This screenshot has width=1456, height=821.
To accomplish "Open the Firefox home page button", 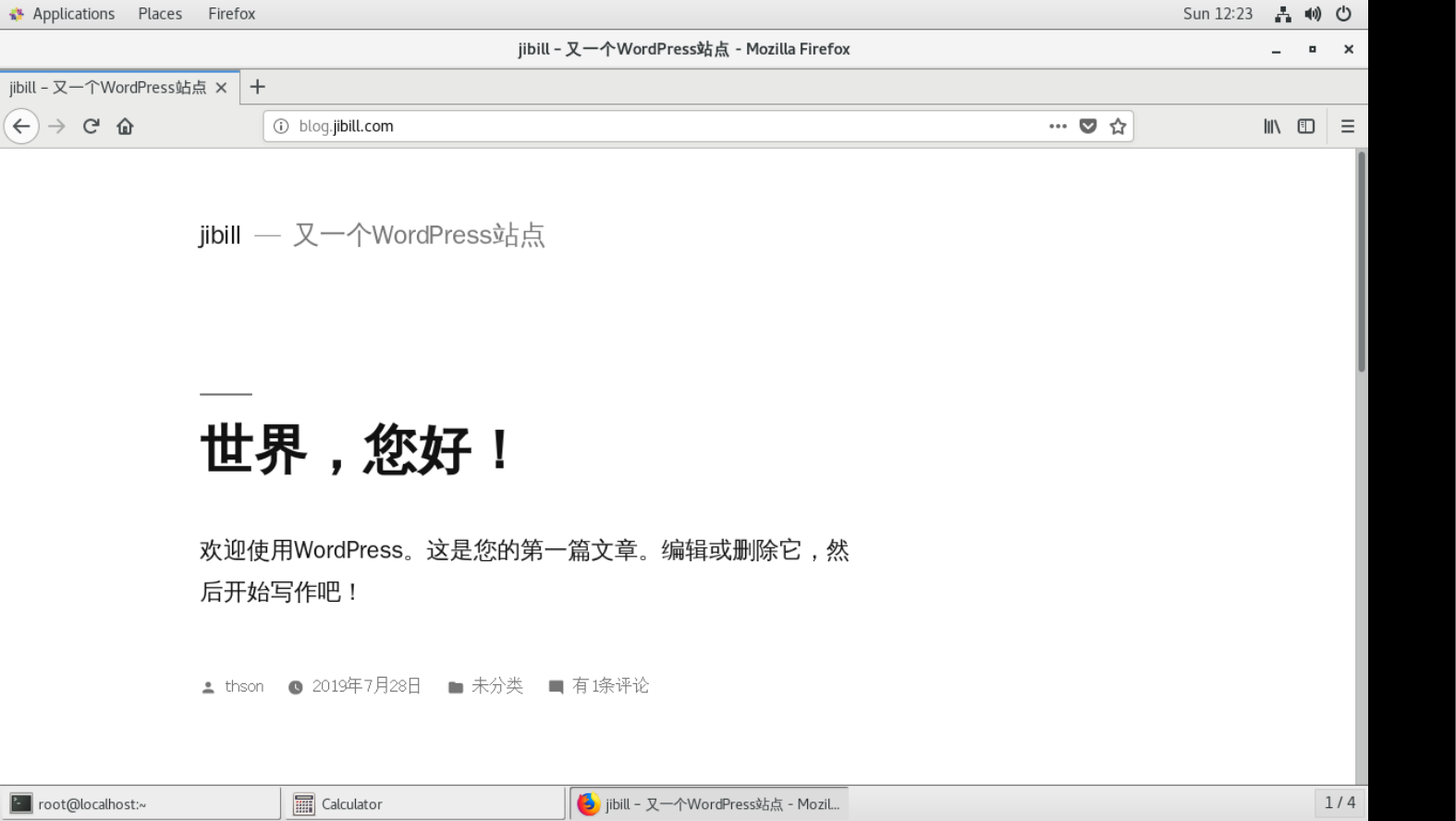I will coord(125,126).
